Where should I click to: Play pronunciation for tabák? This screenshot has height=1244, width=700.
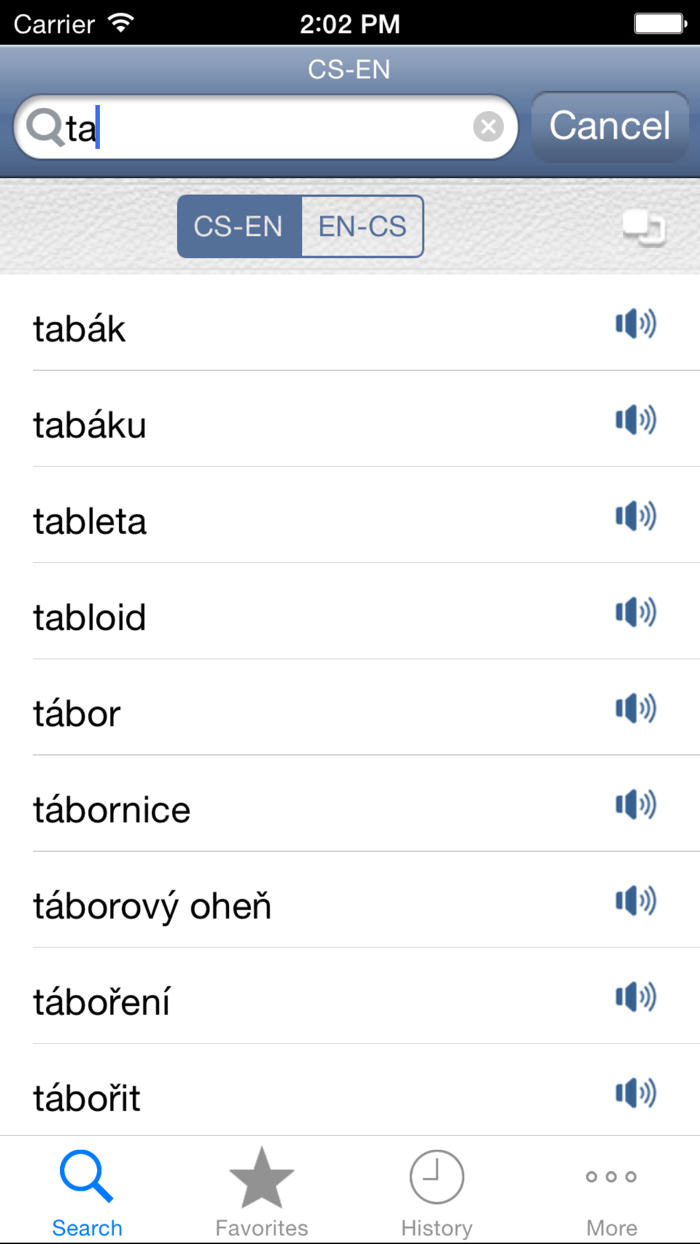(636, 324)
